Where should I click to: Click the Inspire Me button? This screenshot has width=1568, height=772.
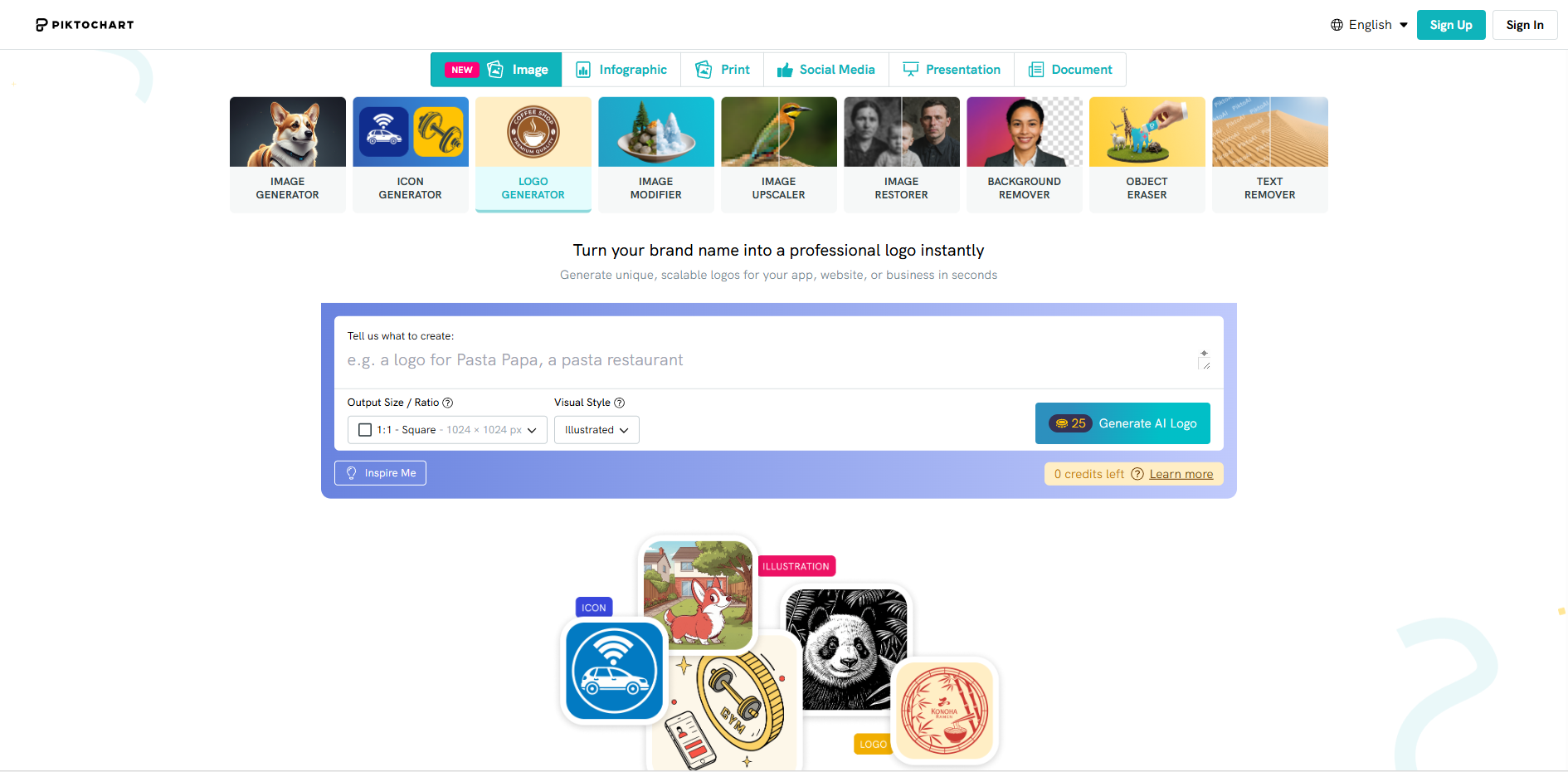380,473
